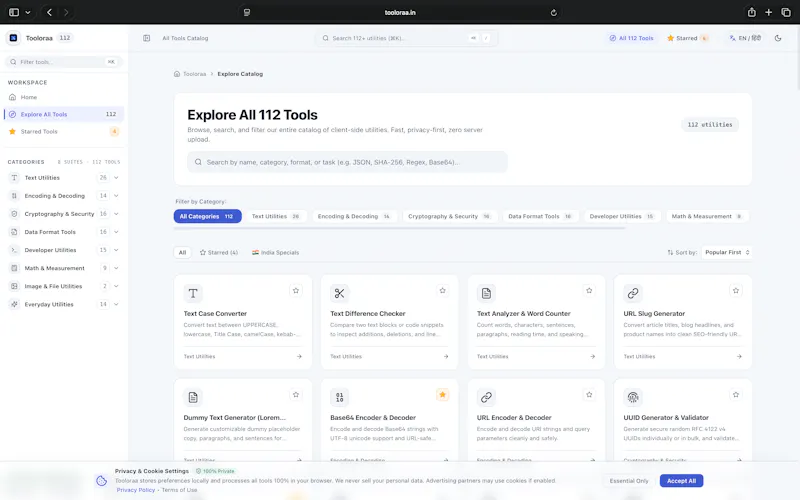Click the Starred button in top header

[687, 38]
